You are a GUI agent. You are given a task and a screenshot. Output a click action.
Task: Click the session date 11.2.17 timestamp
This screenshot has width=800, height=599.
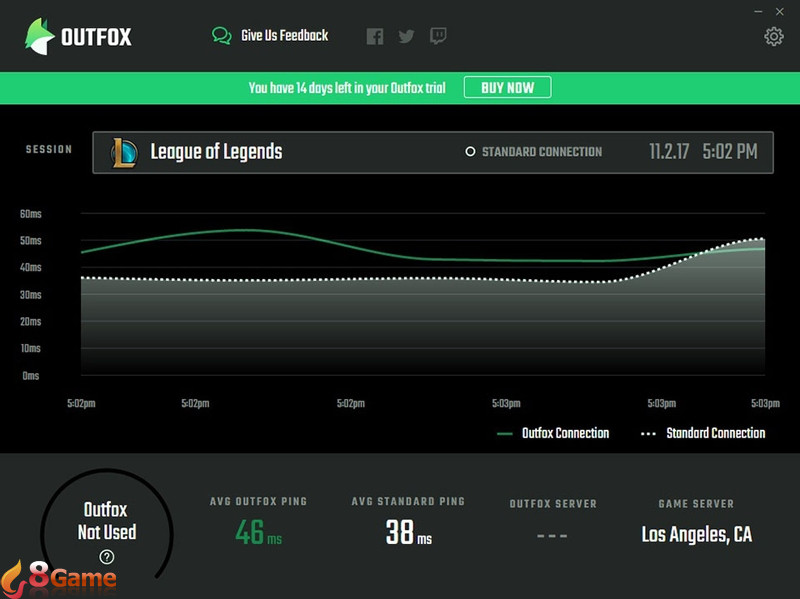tap(669, 152)
